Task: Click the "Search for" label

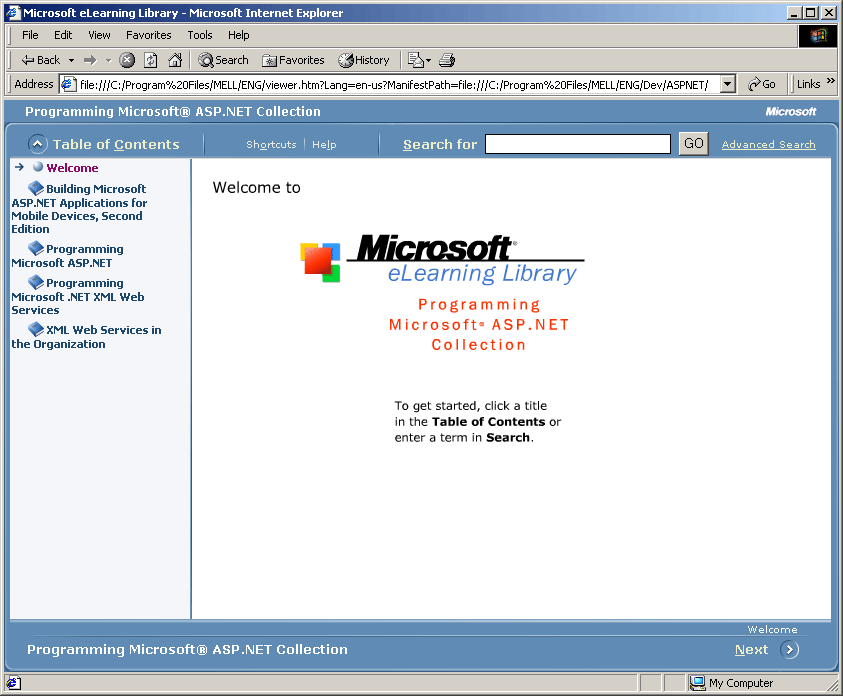Action: coord(440,144)
